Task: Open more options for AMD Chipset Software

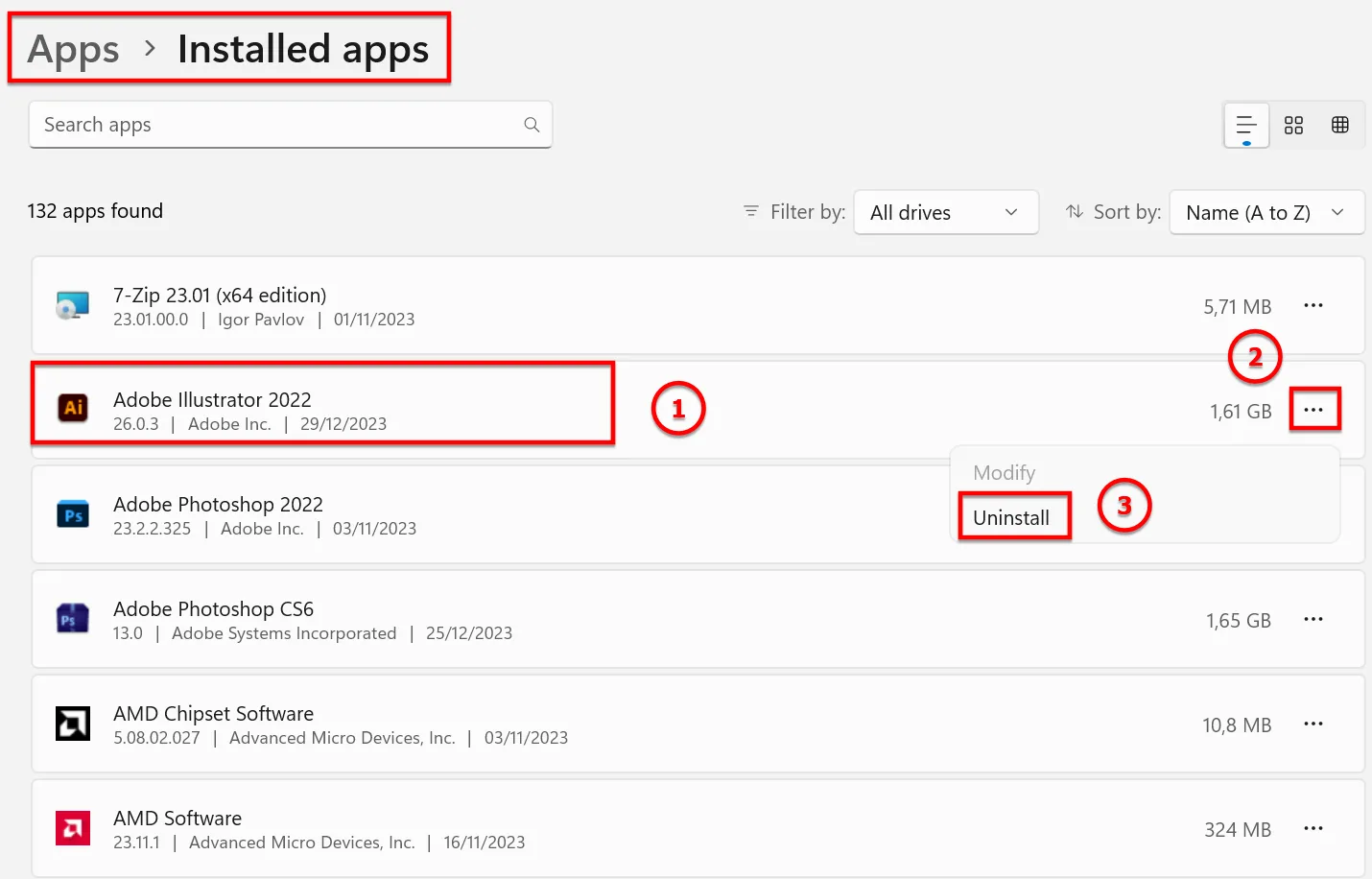Action: [x=1313, y=724]
